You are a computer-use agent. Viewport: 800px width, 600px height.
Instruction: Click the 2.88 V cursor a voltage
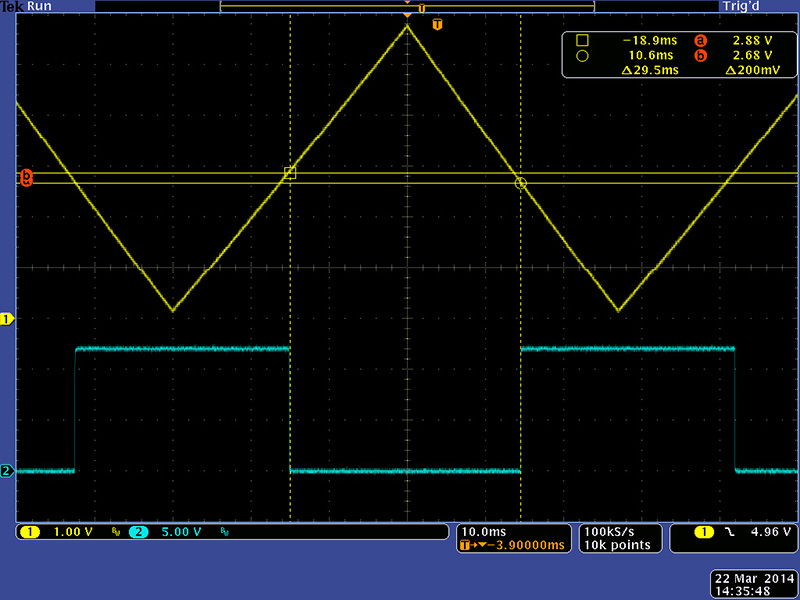[x=753, y=41]
